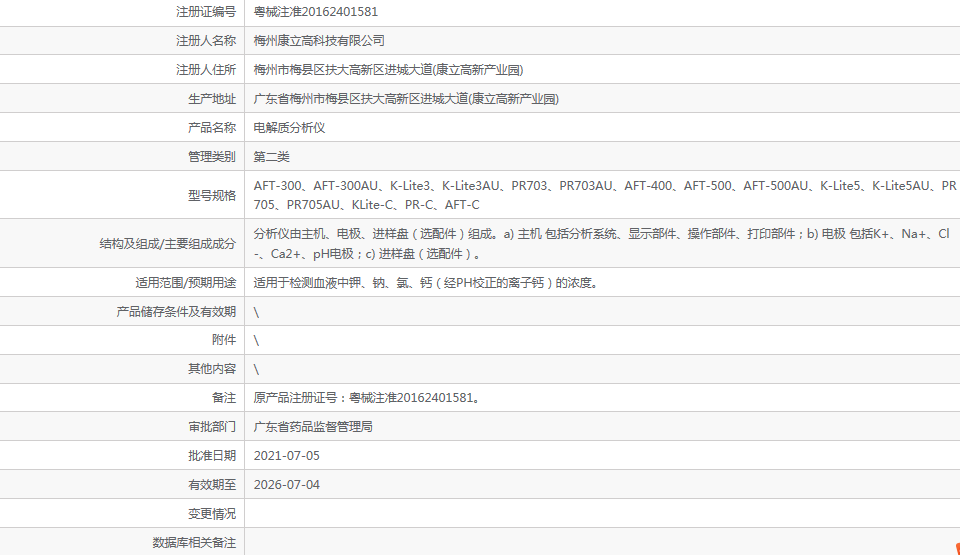Select the 注册证编号 label cell

206,12
